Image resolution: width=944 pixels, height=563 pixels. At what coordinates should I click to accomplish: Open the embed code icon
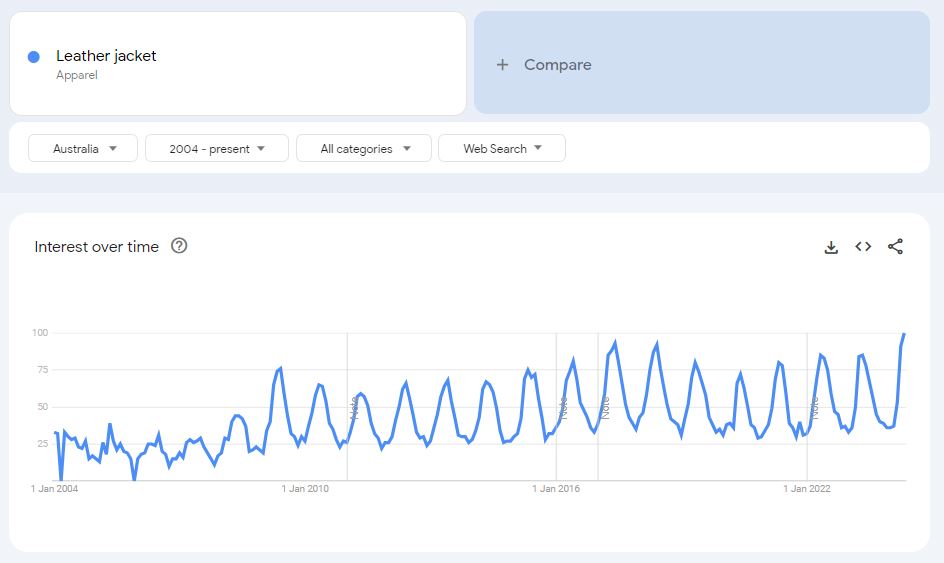coord(863,246)
